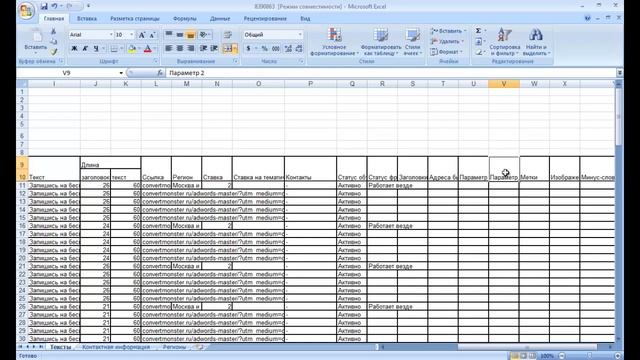The image size is (640, 360).
Task: Align text to the left
Action: pos(169,49)
